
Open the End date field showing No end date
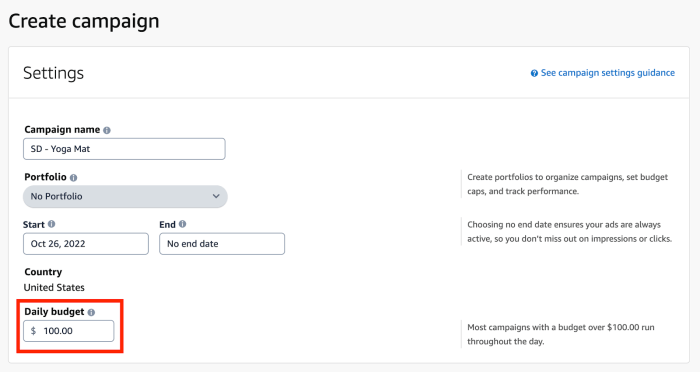(x=222, y=244)
